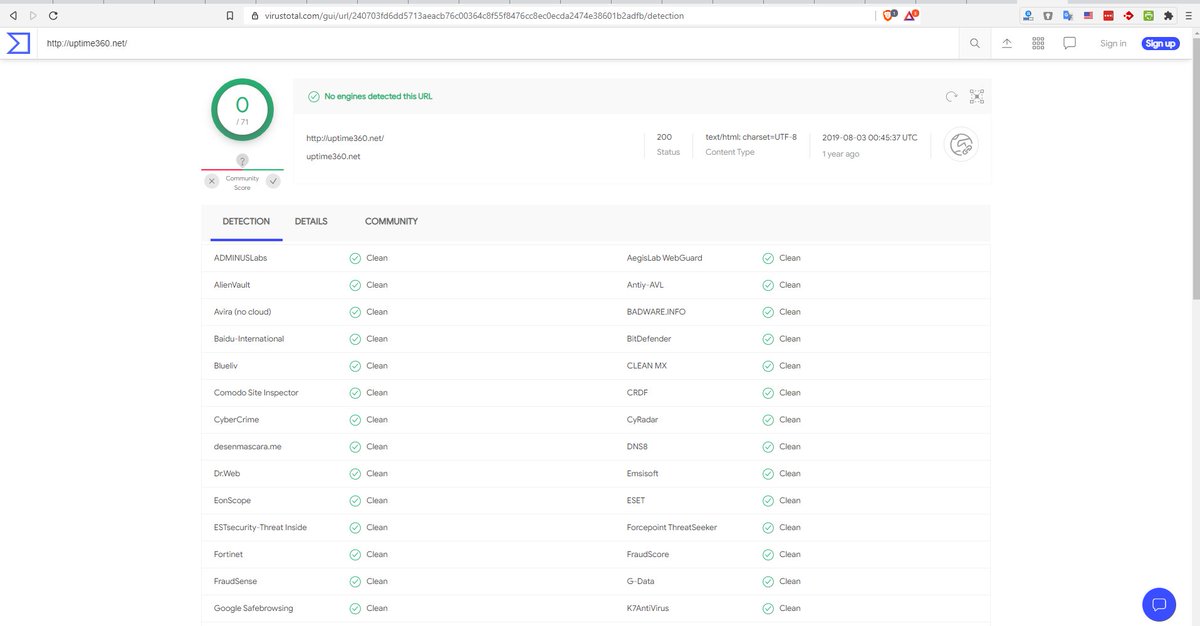Viewport: 1200px width, 626px height.
Task: Click the http://uptime360.net/ URL in summary
Action: (345, 138)
